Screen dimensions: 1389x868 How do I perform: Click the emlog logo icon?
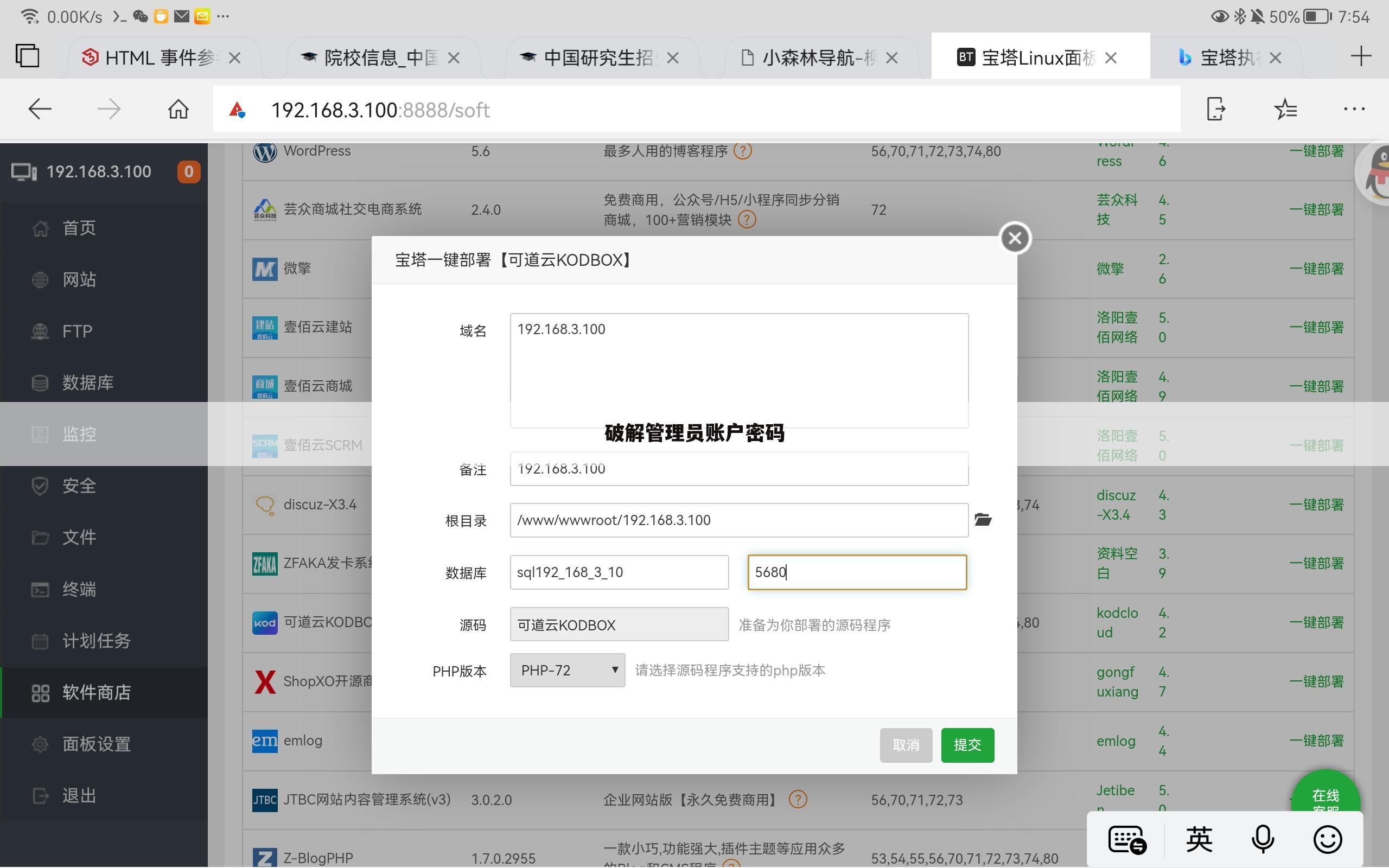(x=265, y=741)
